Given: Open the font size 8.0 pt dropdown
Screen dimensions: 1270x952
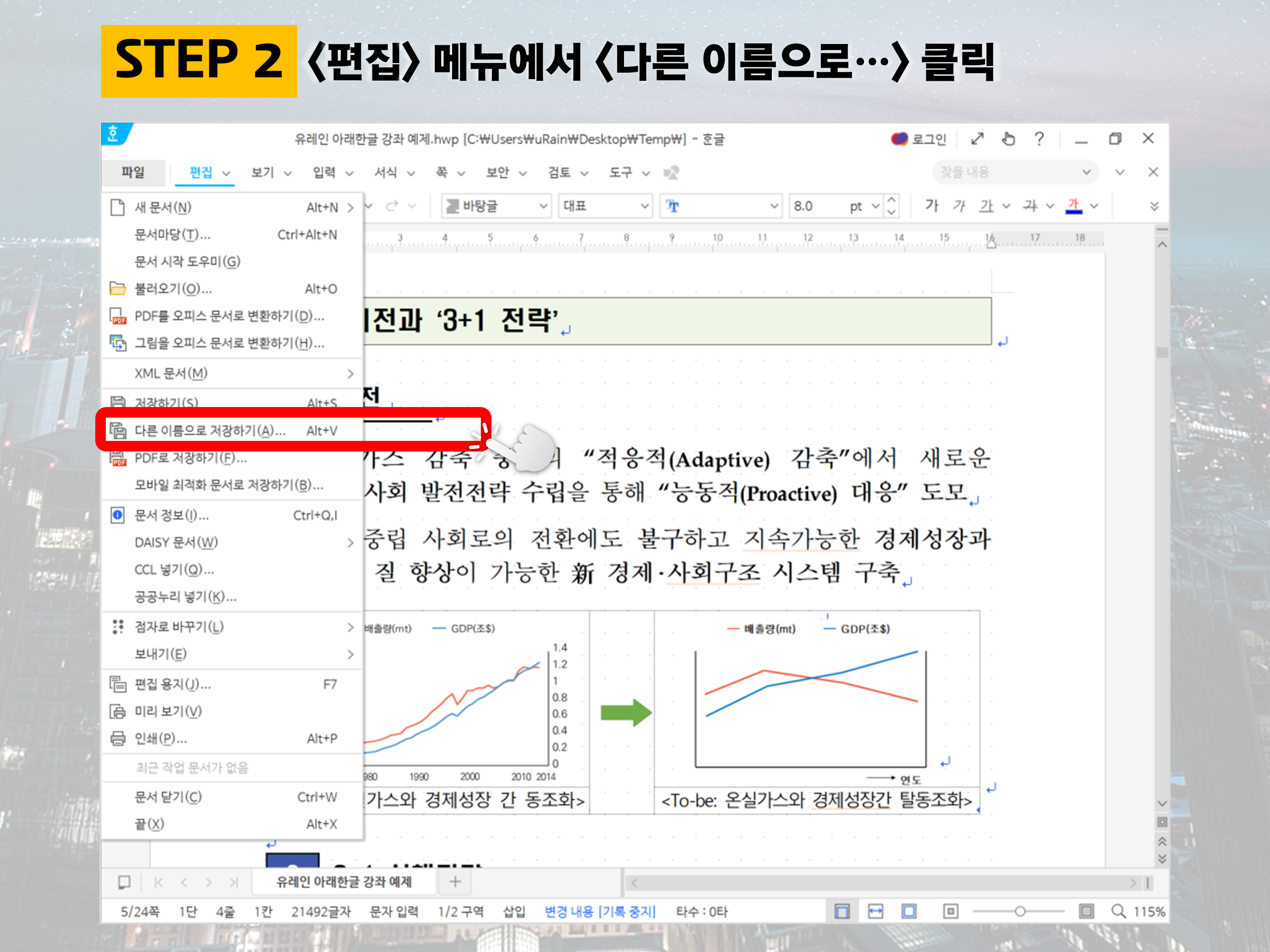Looking at the screenshot, I should 875,206.
